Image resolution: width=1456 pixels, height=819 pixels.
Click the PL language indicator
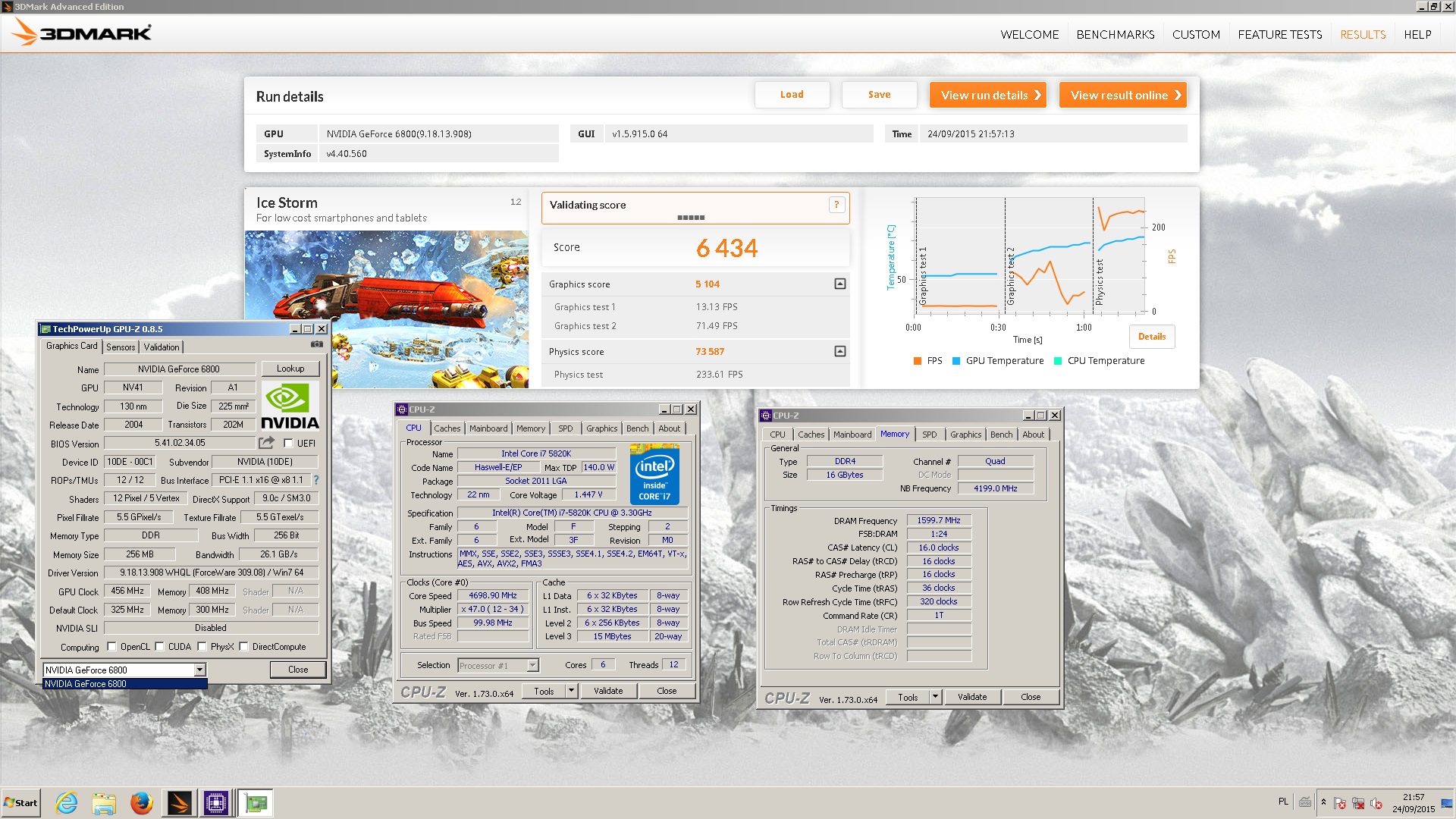1283,802
